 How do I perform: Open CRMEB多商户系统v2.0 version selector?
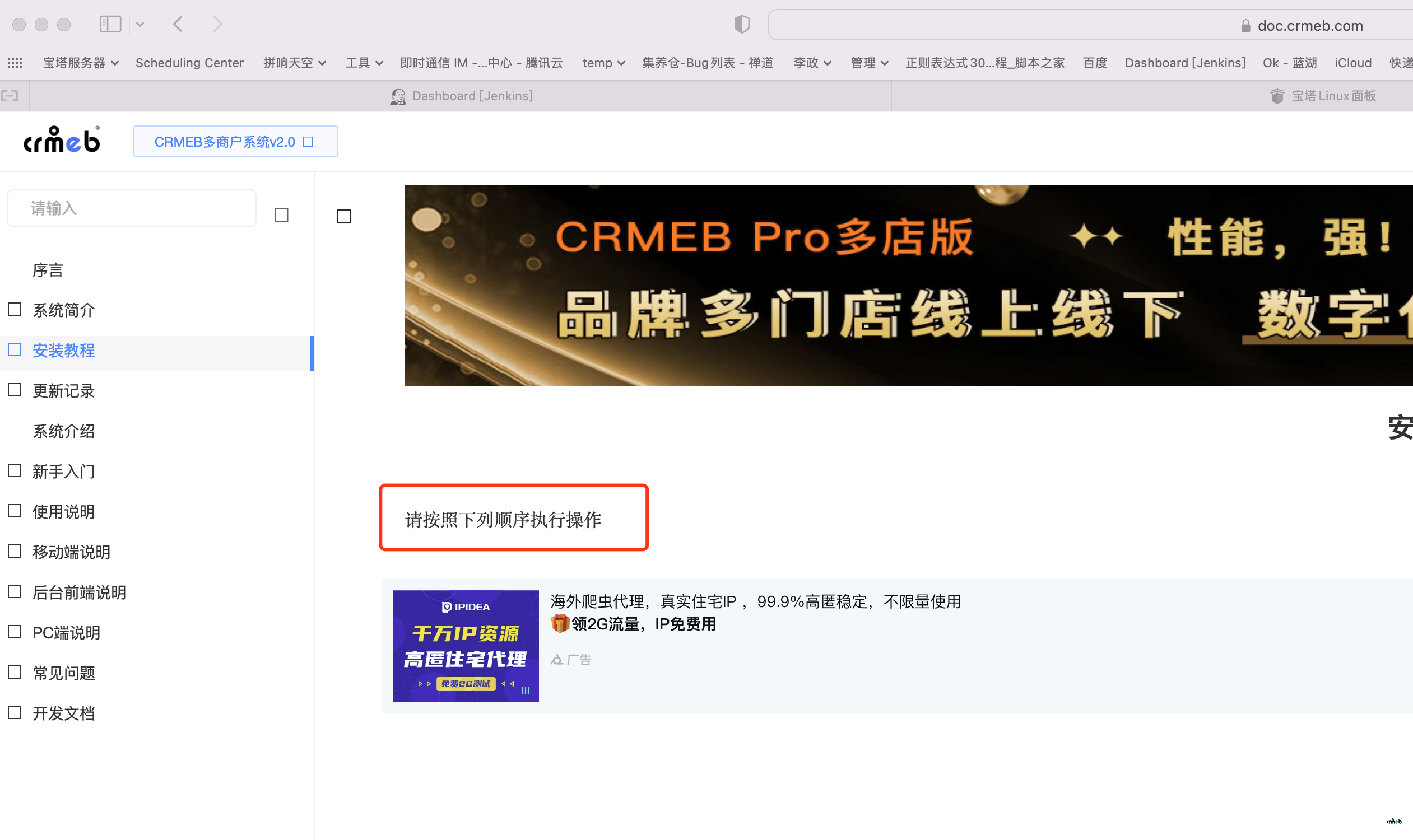[x=235, y=142]
